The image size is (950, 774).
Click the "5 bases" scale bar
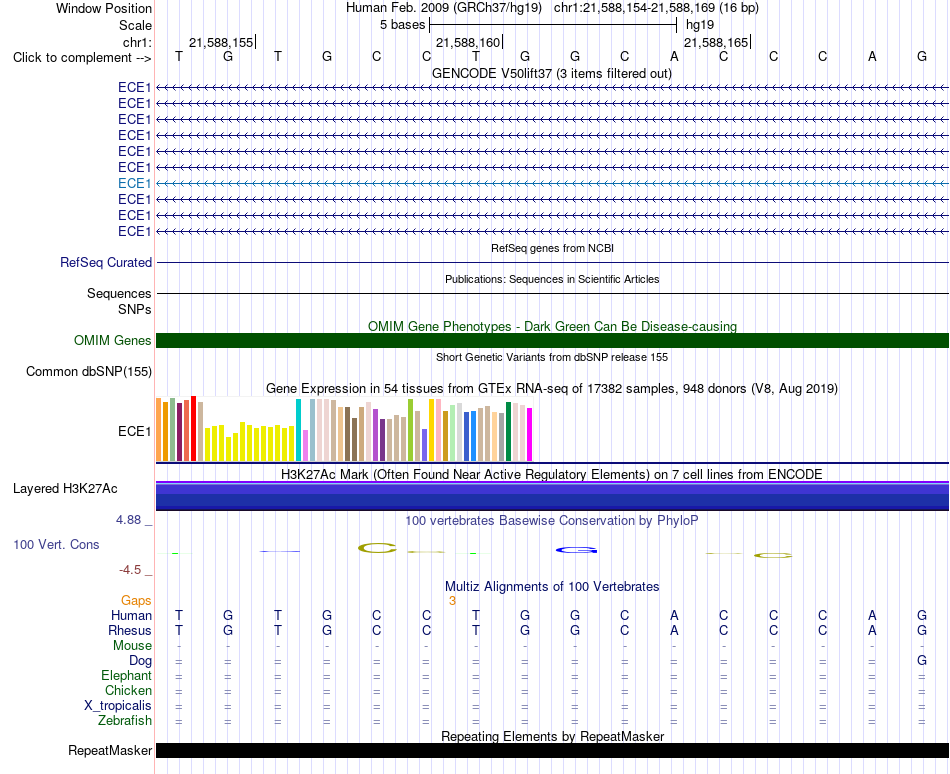553,25
